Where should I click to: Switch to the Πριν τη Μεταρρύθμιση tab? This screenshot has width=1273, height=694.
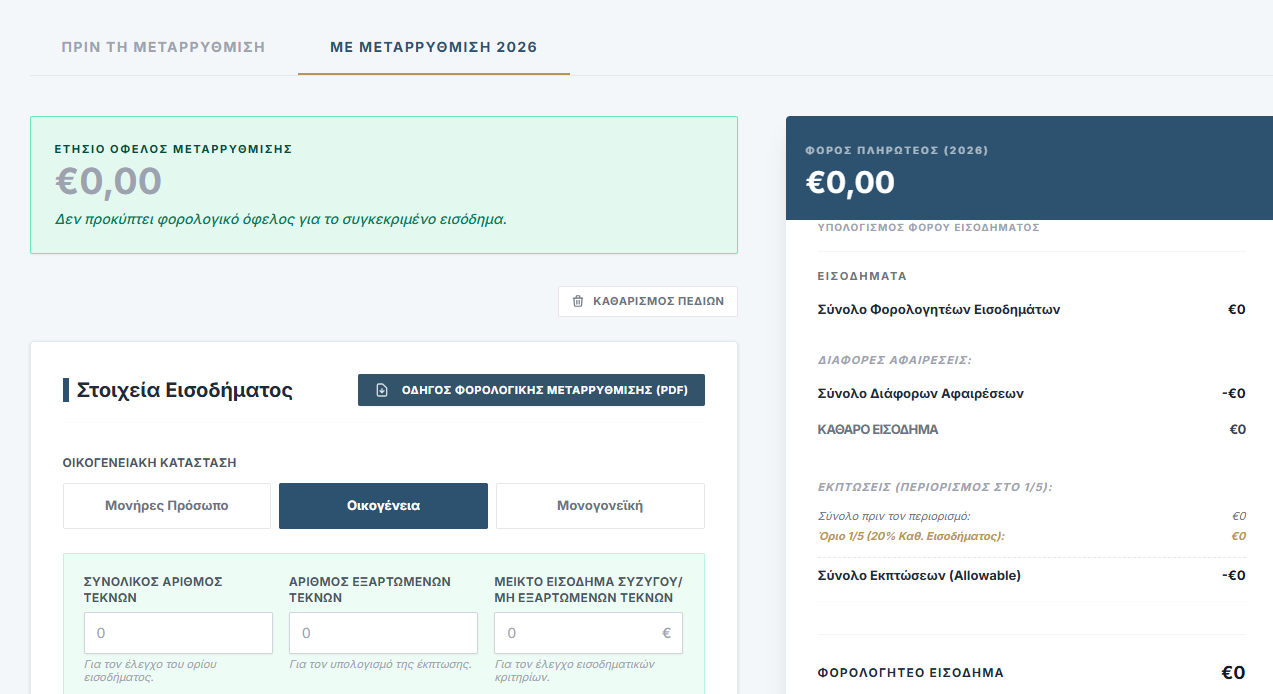[x=163, y=47]
